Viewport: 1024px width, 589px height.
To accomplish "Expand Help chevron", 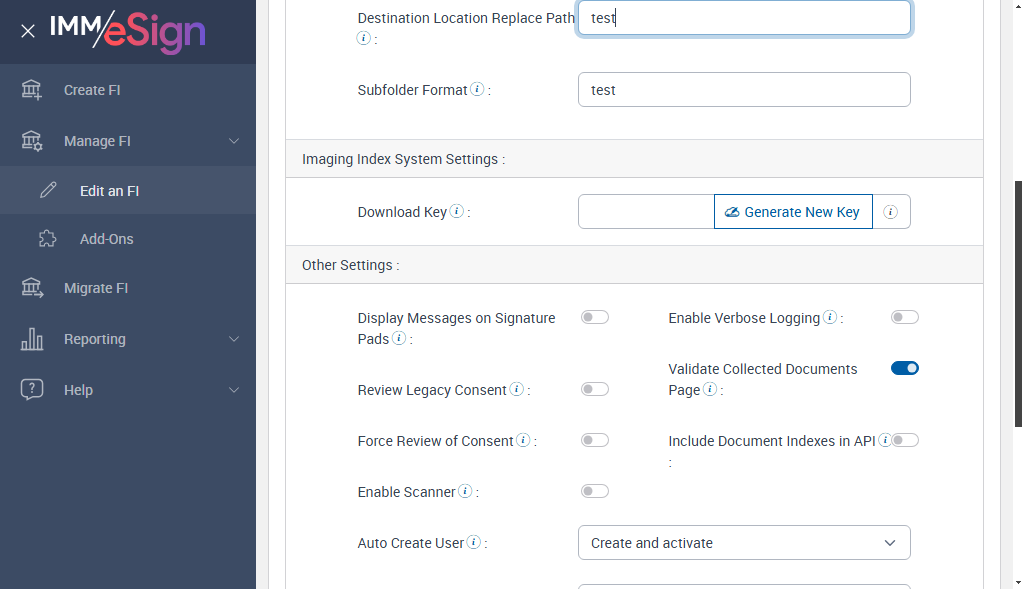I will pos(234,390).
